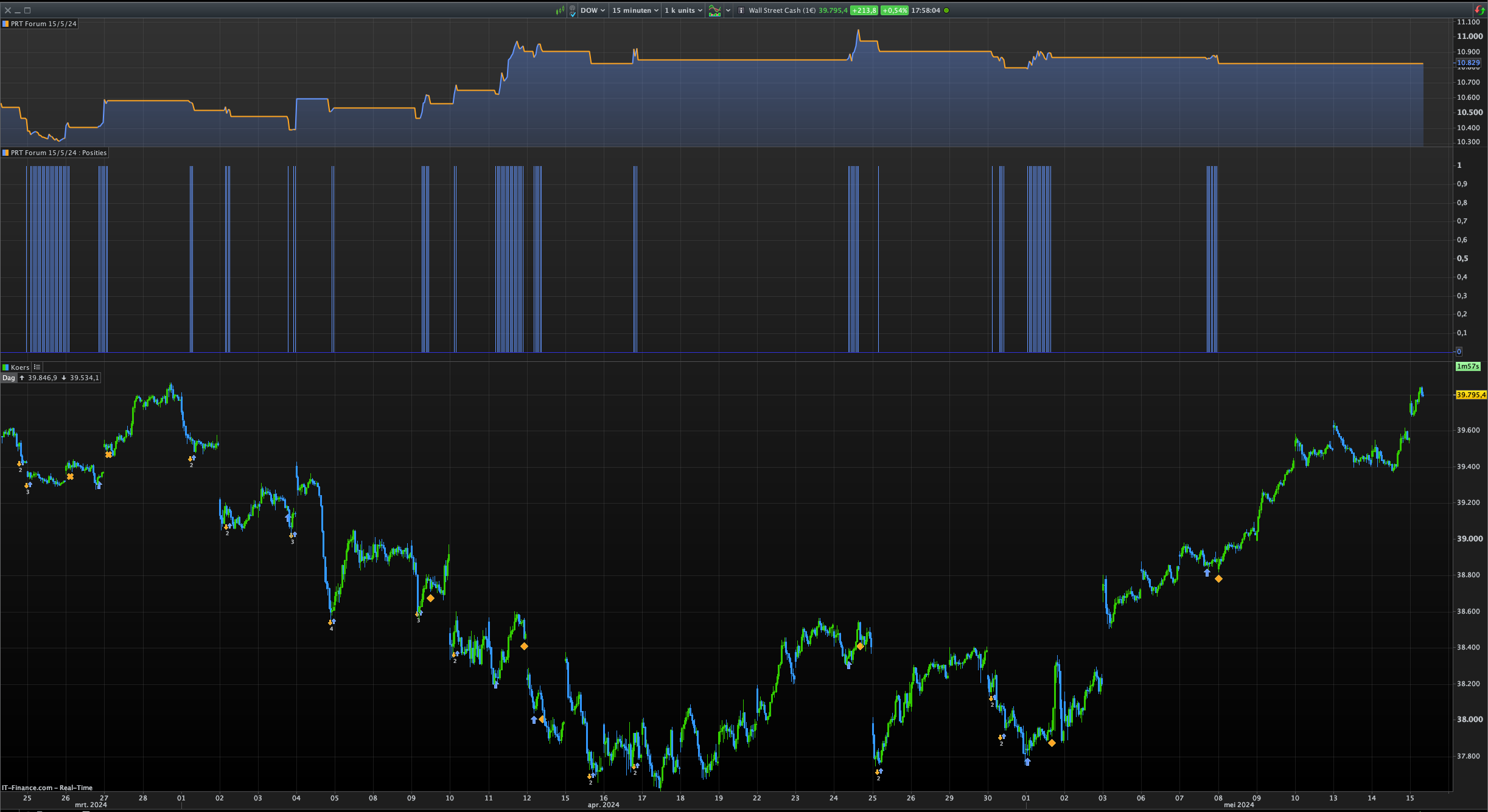Expand the arrow next to indicators icon
Screen dimensions: 1488x812
coord(728,10)
